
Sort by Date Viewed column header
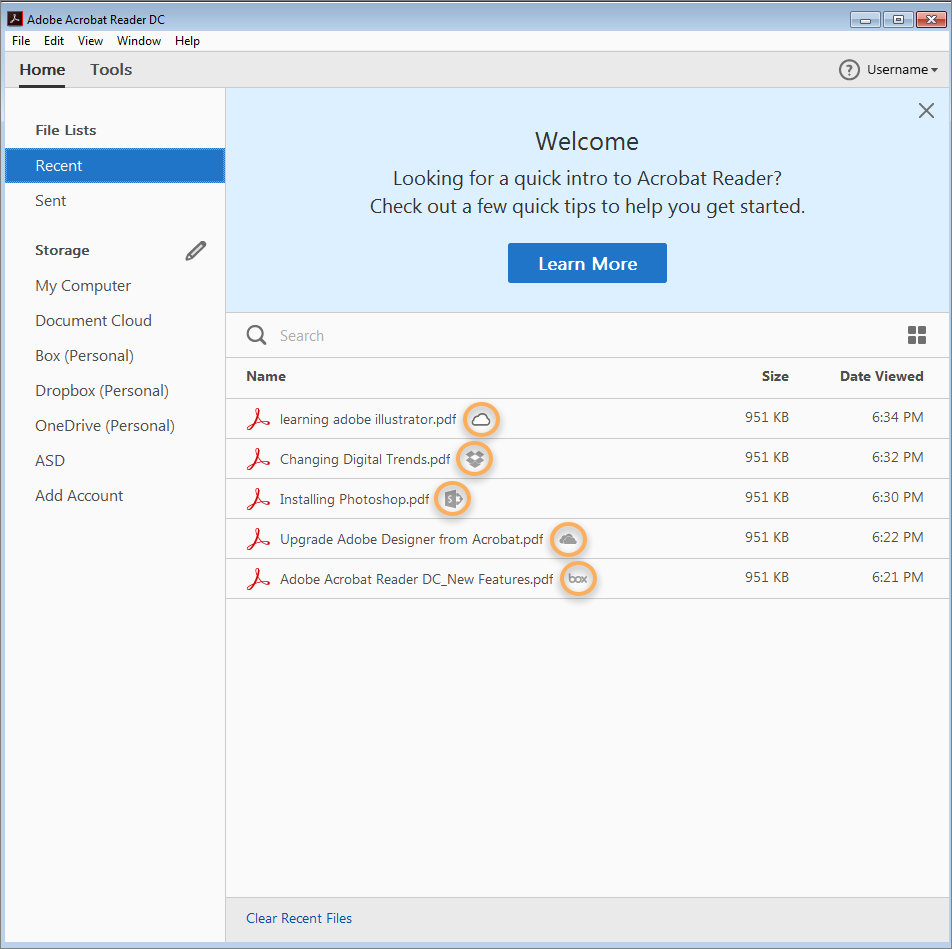(882, 376)
